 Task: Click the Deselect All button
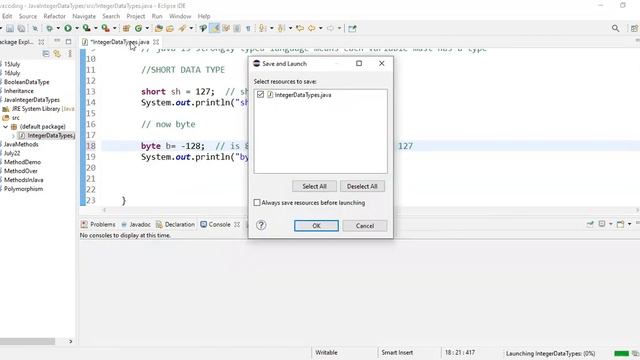[362, 186]
